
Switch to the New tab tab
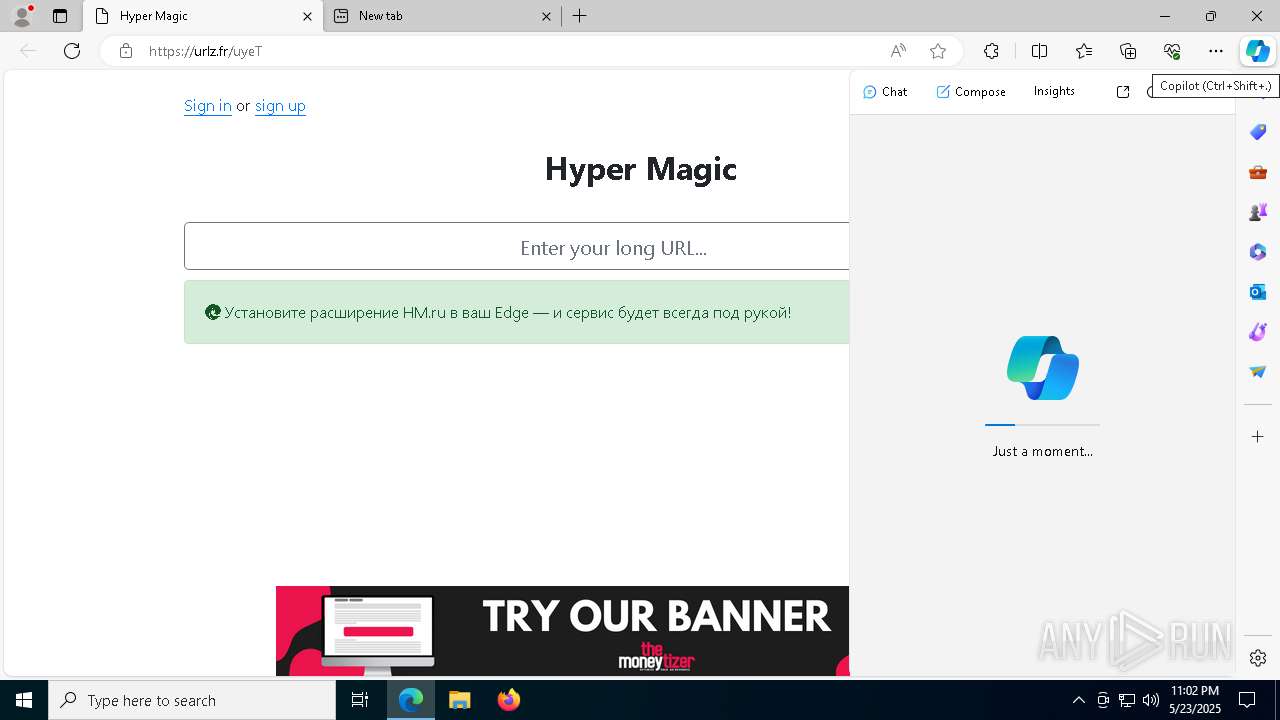[442, 16]
